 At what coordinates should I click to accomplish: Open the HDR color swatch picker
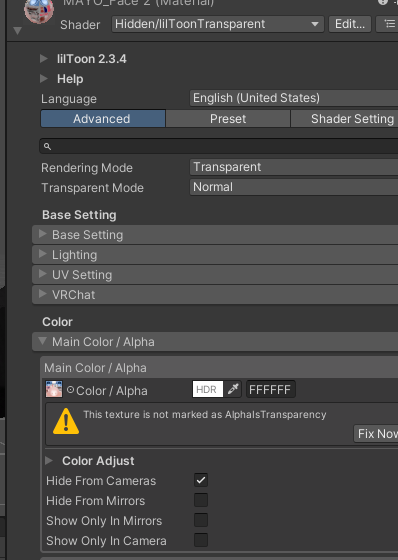tap(208, 389)
